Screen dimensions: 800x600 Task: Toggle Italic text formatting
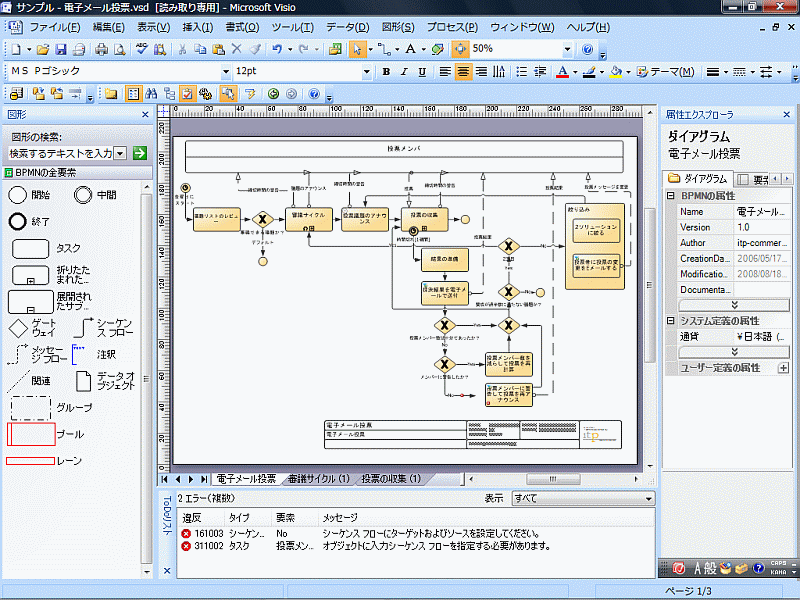[x=405, y=72]
